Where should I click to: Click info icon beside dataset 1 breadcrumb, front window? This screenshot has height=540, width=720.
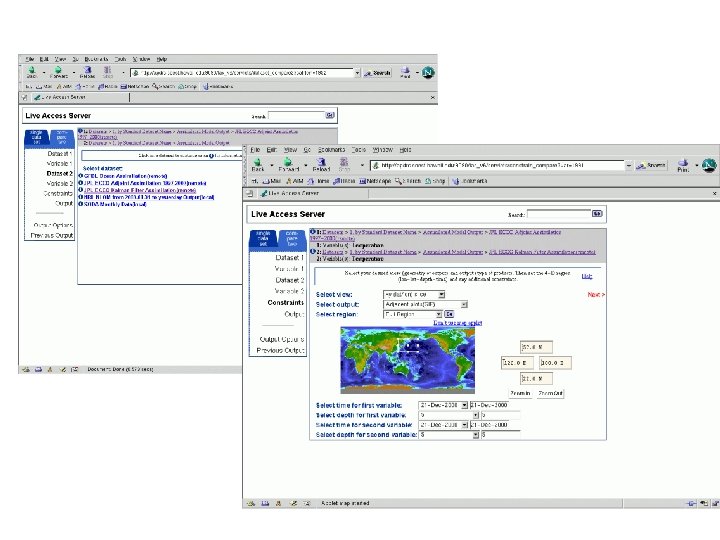pyautogui.click(x=313, y=232)
